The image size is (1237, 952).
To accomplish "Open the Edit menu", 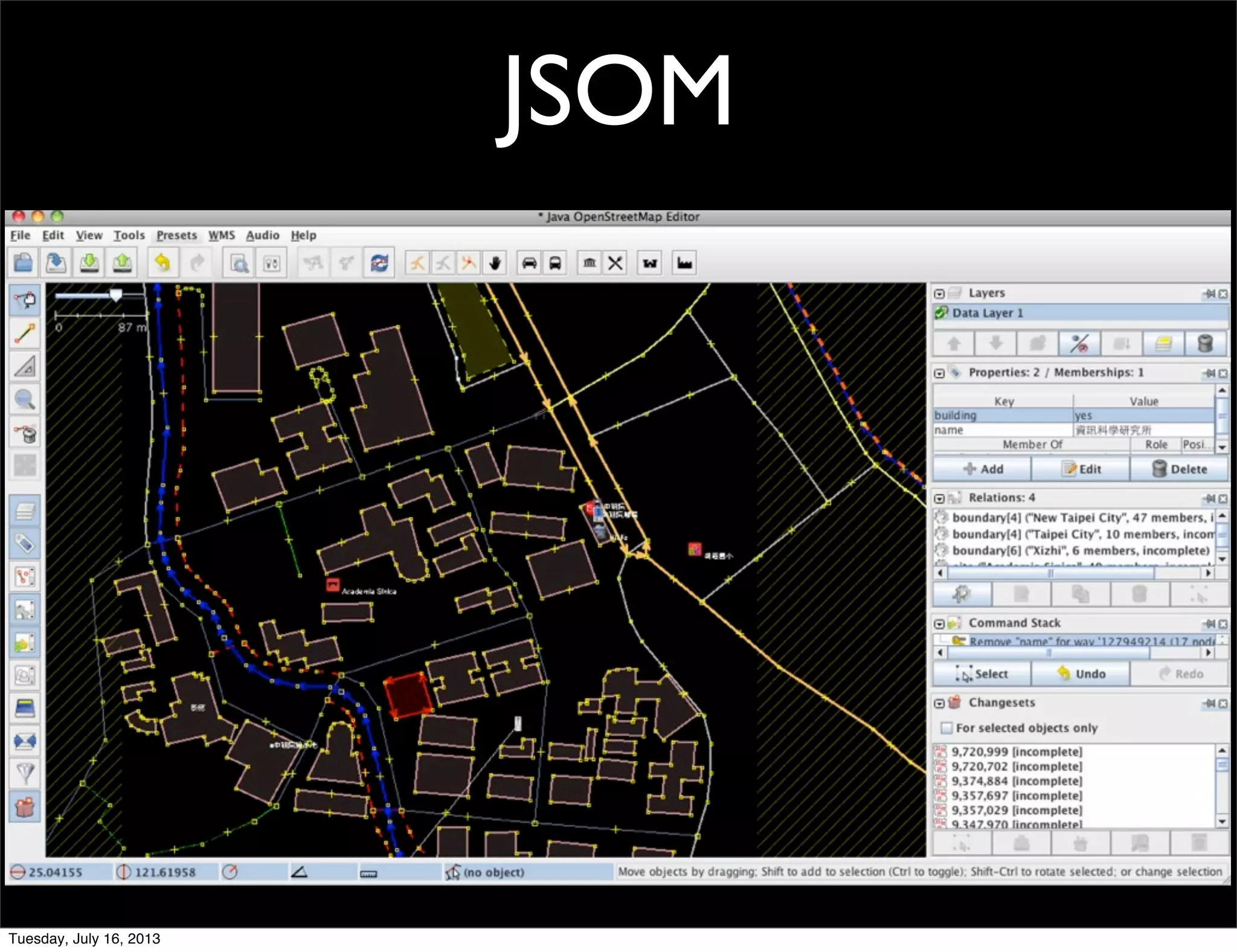I will (53, 236).
